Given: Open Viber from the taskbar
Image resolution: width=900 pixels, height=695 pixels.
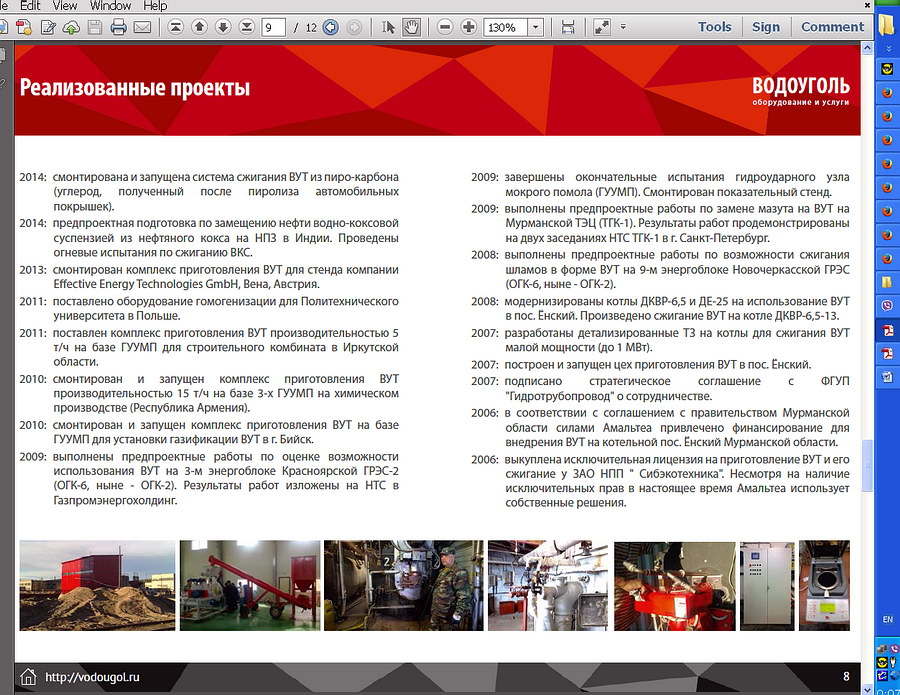Looking at the screenshot, I should (887, 306).
